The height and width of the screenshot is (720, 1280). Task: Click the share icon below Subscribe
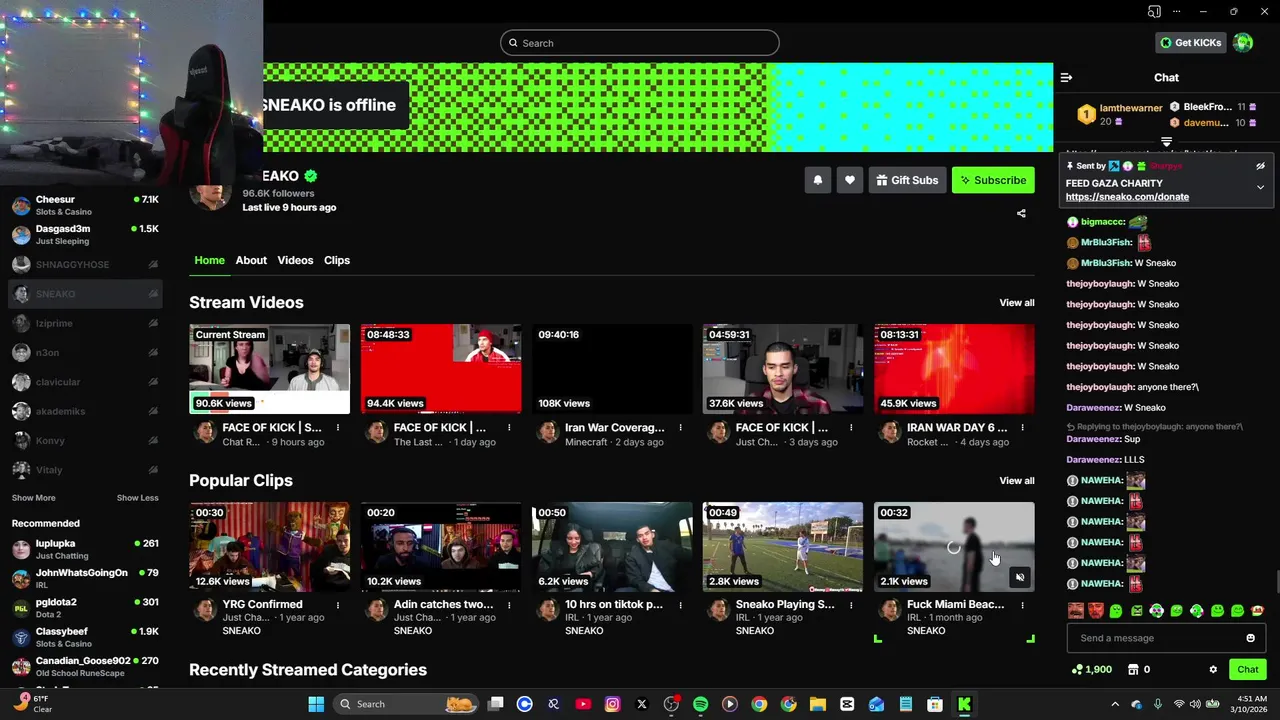[x=1021, y=213]
